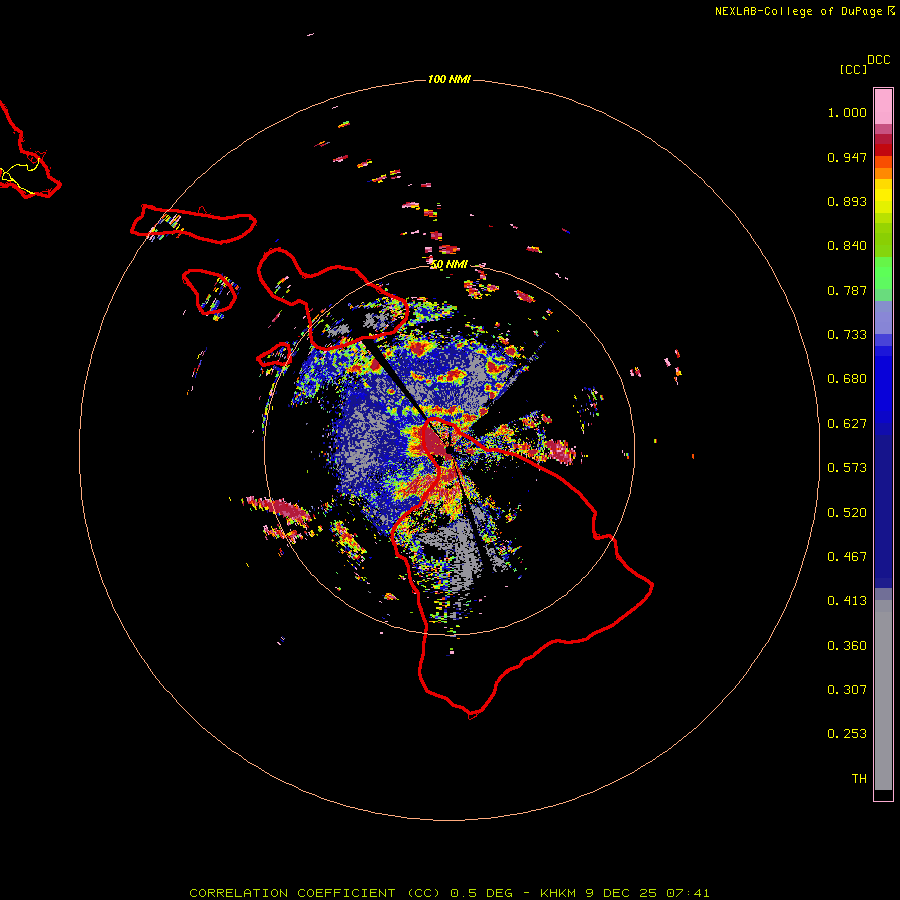
Task: Click the 0.627 scale label
Action: pos(847,424)
